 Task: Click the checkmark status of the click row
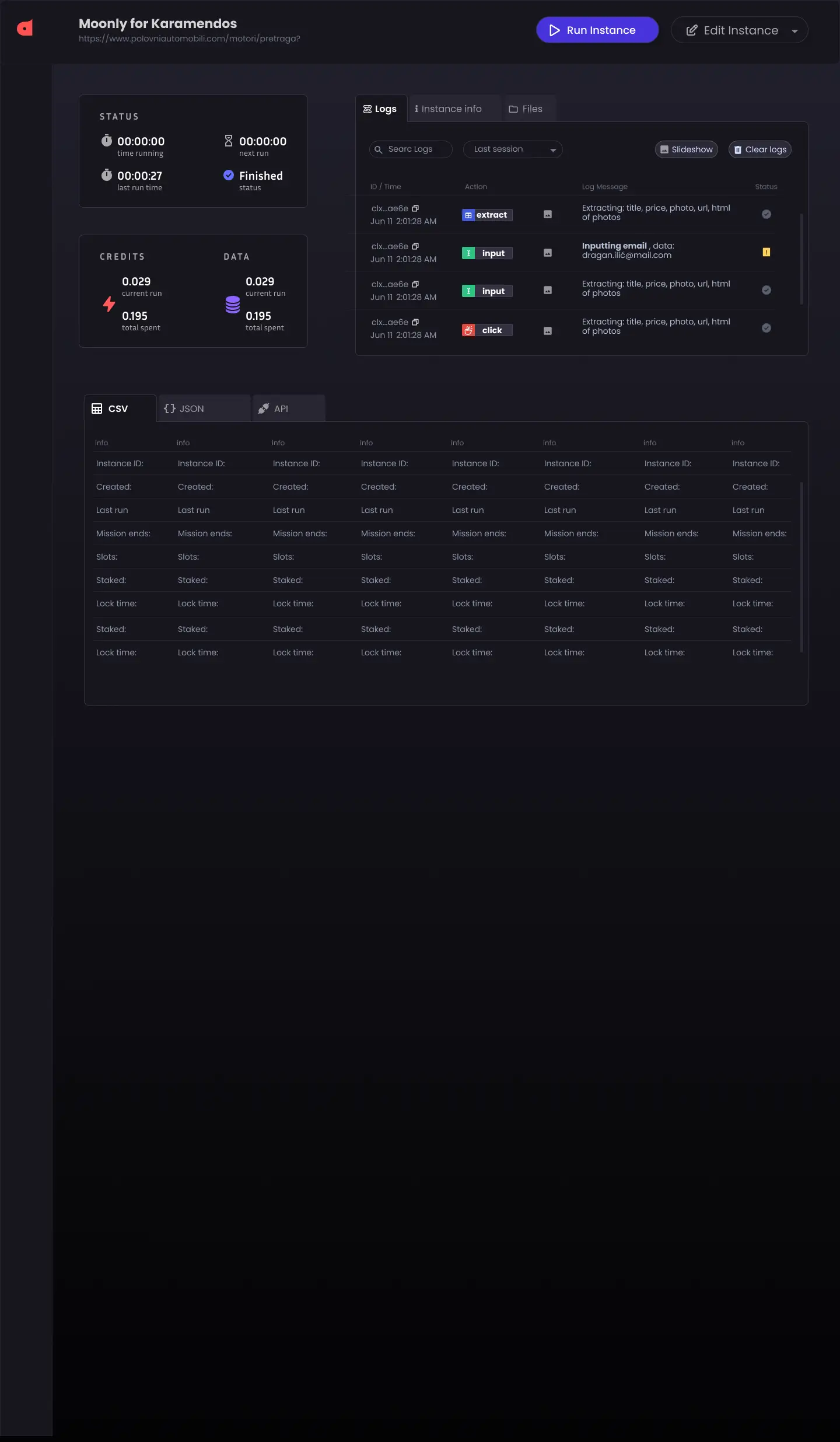coord(766,328)
